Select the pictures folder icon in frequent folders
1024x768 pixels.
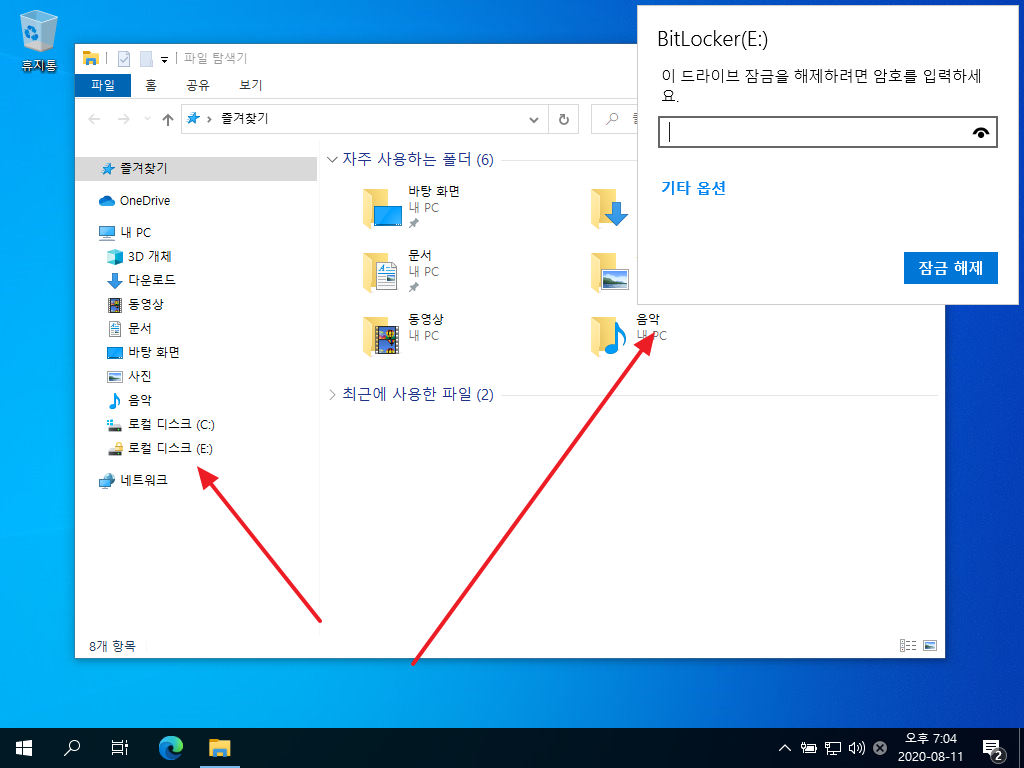[x=609, y=273]
